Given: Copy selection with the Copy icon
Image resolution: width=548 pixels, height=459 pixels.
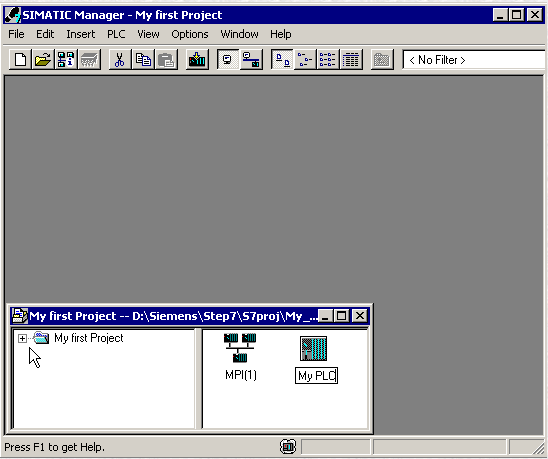Looking at the screenshot, I should point(143,60).
